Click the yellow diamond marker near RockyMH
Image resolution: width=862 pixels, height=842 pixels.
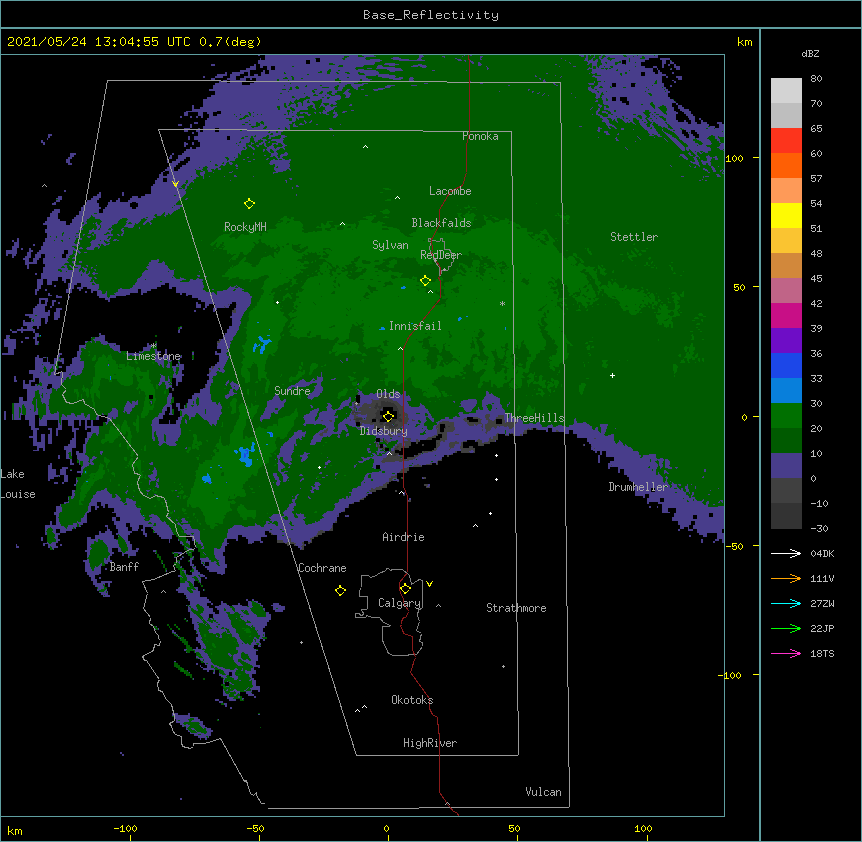point(249,204)
